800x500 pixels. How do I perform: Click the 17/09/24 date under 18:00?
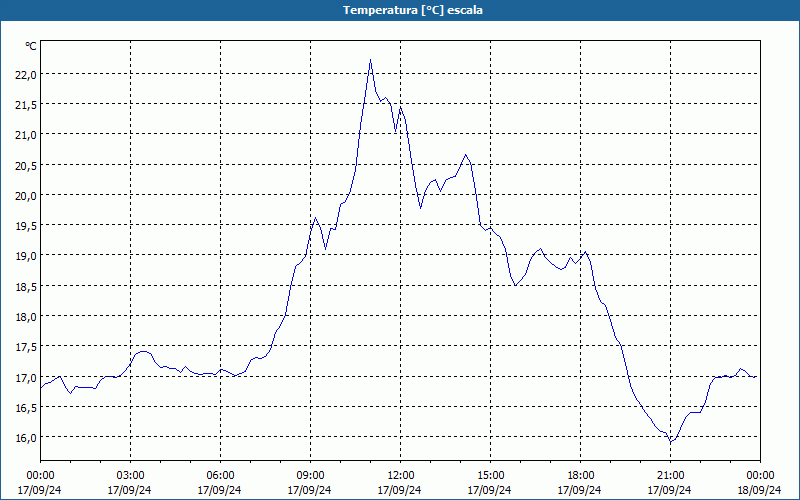pos(580,490)
